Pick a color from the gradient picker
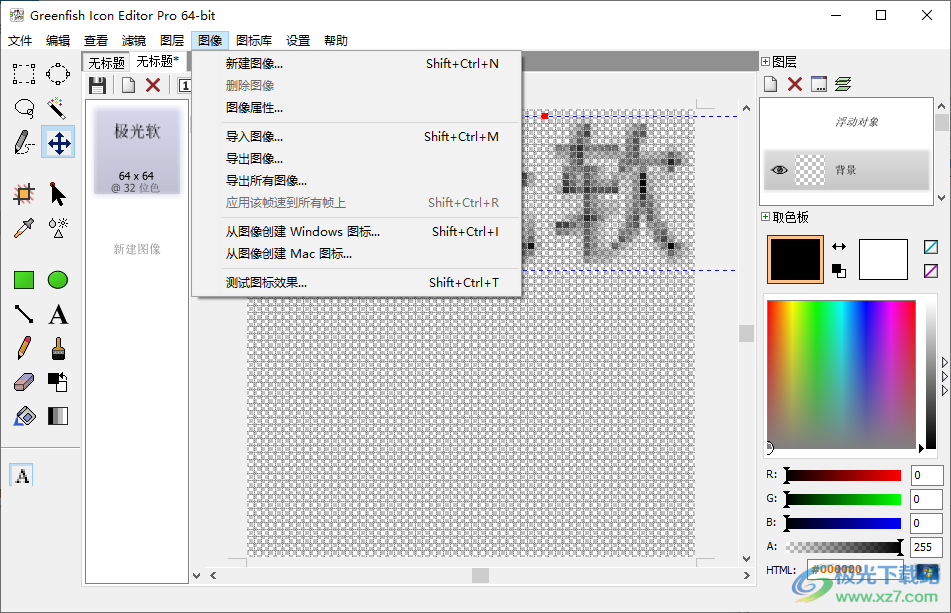This screenshot has height=613, width=951. 840,375
